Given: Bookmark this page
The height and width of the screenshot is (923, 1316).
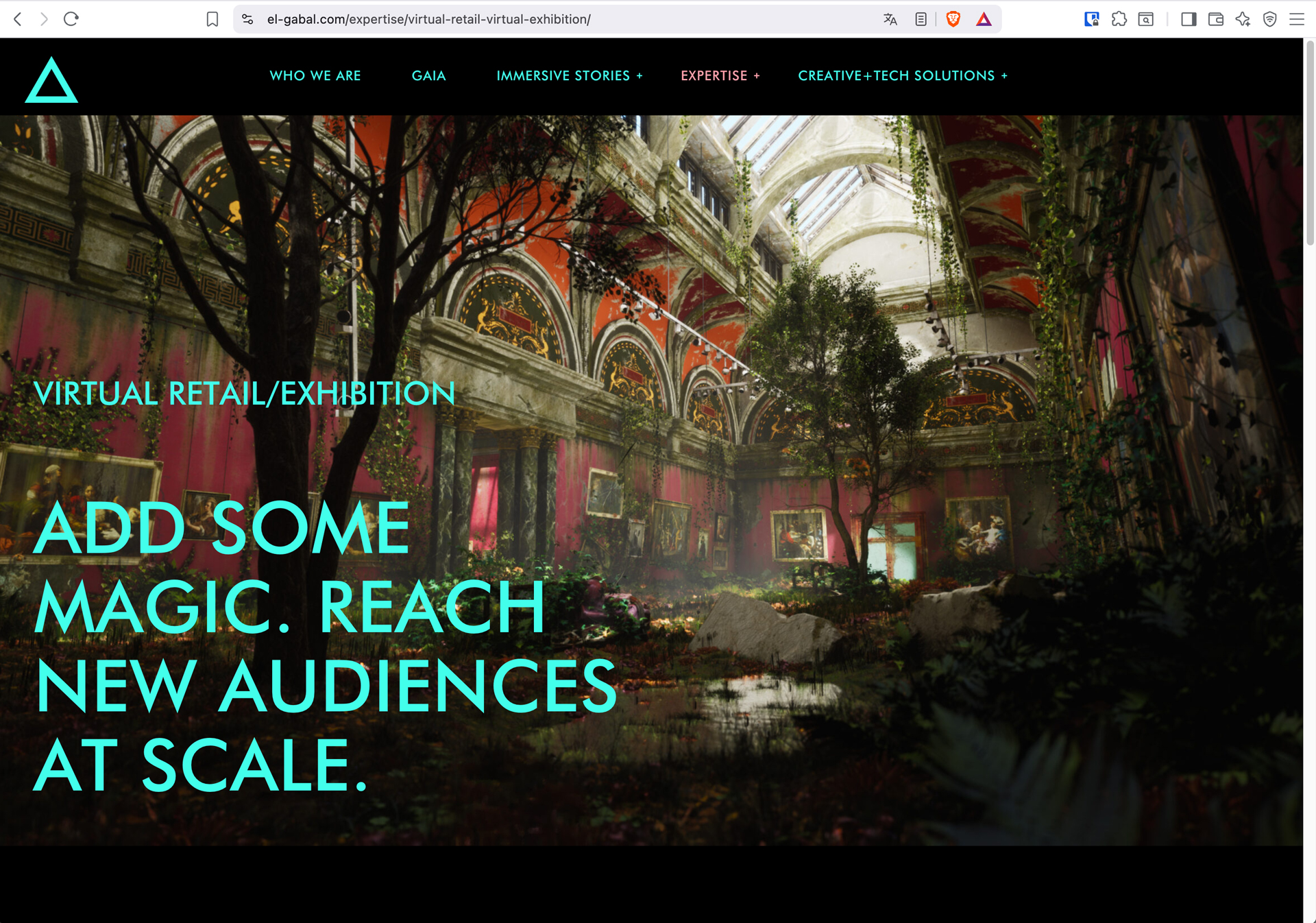Looking at the screenshot, I should pyautogui.click(x=212, y=19).
